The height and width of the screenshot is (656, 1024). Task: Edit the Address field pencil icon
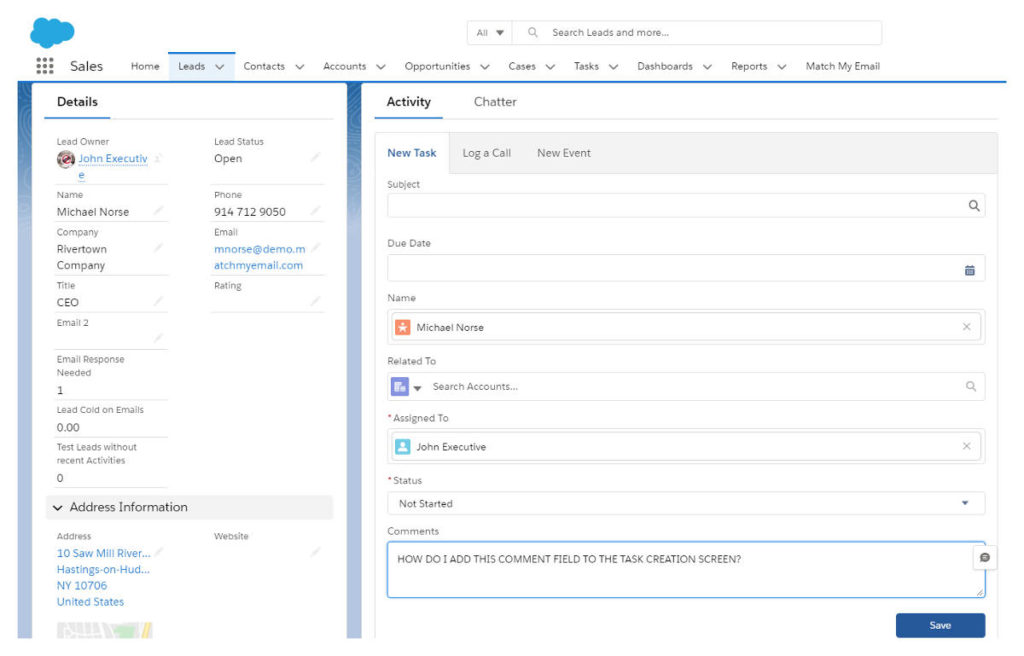[x=158, y=552]
